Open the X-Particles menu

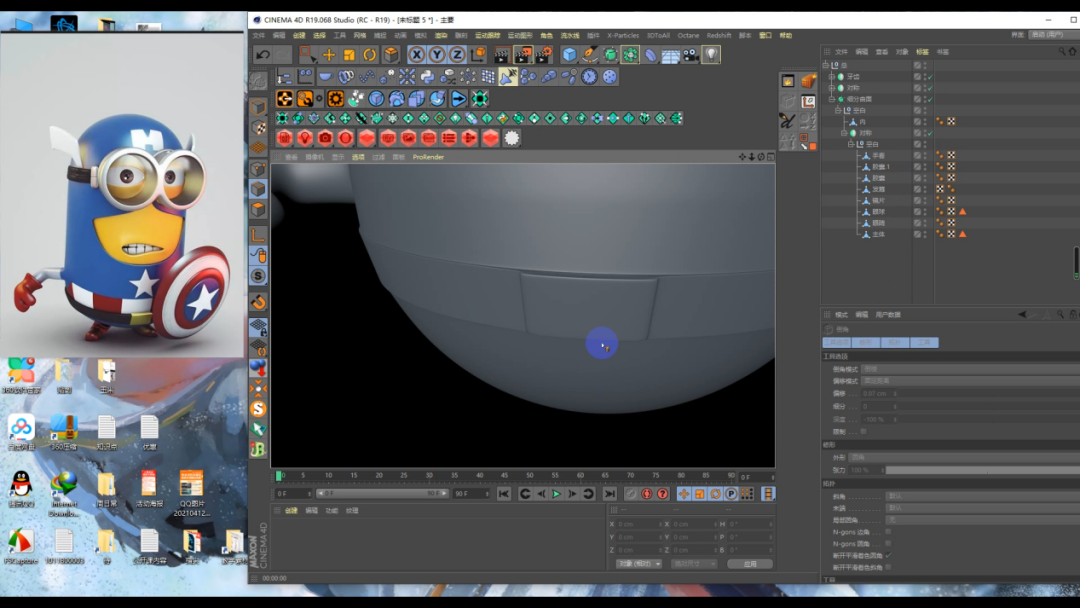(623, 35)
